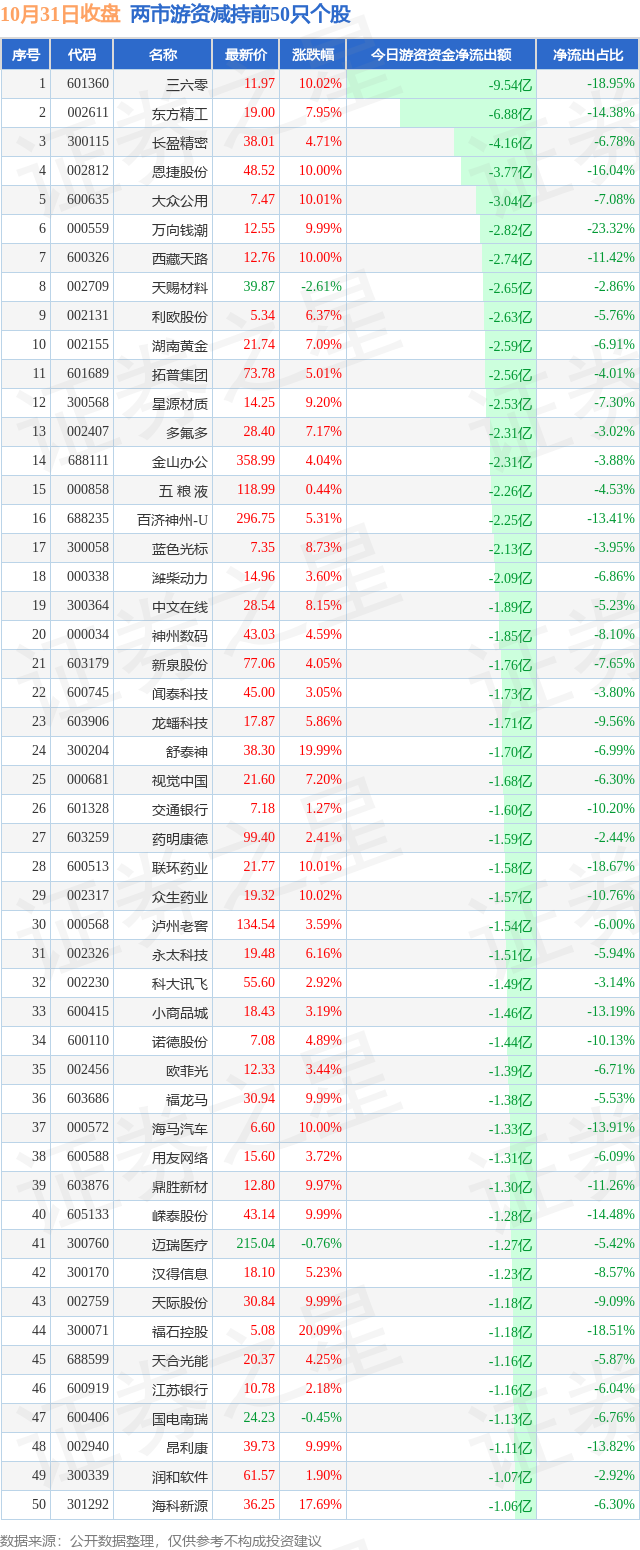
Task: Select stock name 西藏天路
Action: point(180,258)
